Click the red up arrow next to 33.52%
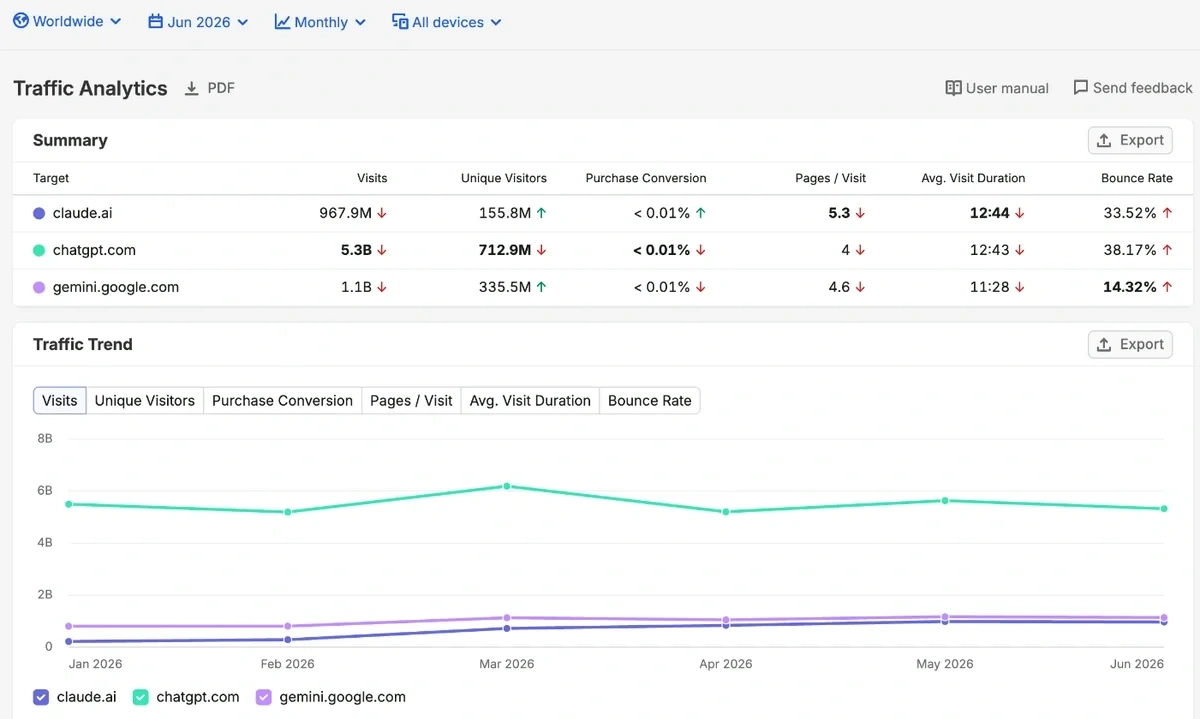This screenshot has height=719, width=1200. point(1167,213)
